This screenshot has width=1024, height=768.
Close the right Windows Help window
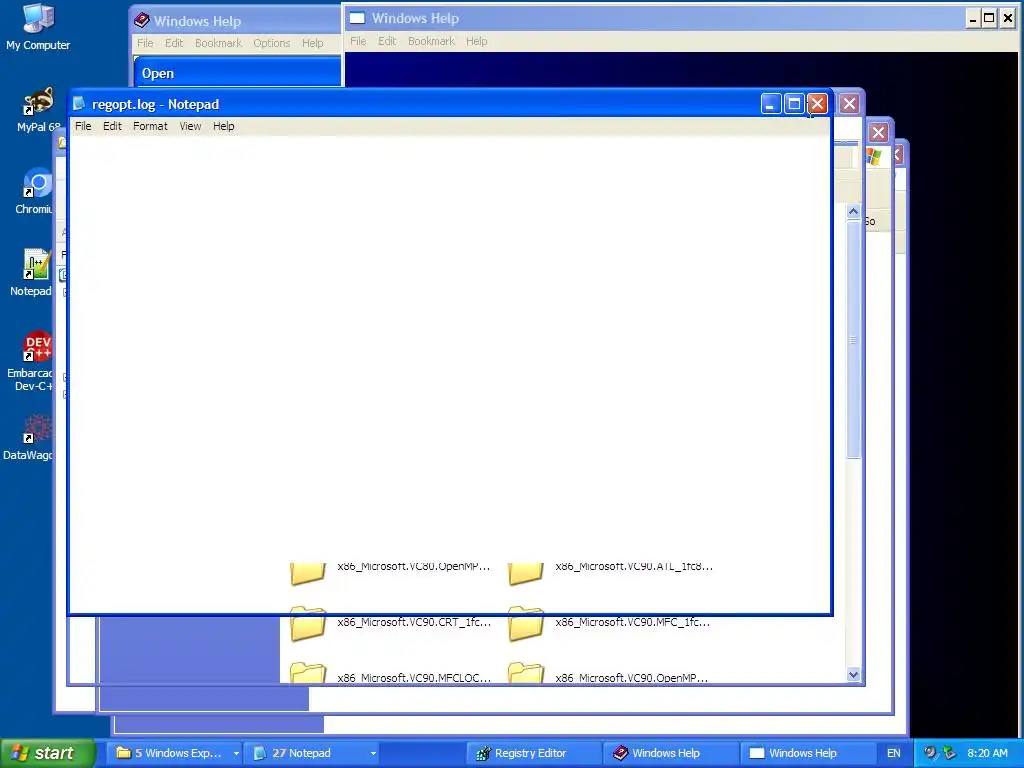point(1008,18)
